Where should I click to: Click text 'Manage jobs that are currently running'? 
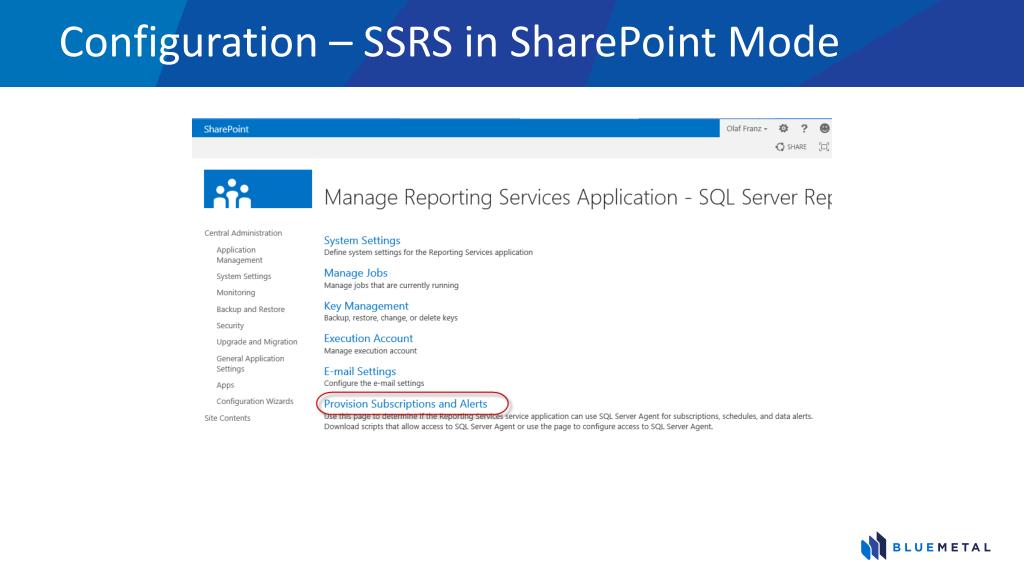point(391,285)
